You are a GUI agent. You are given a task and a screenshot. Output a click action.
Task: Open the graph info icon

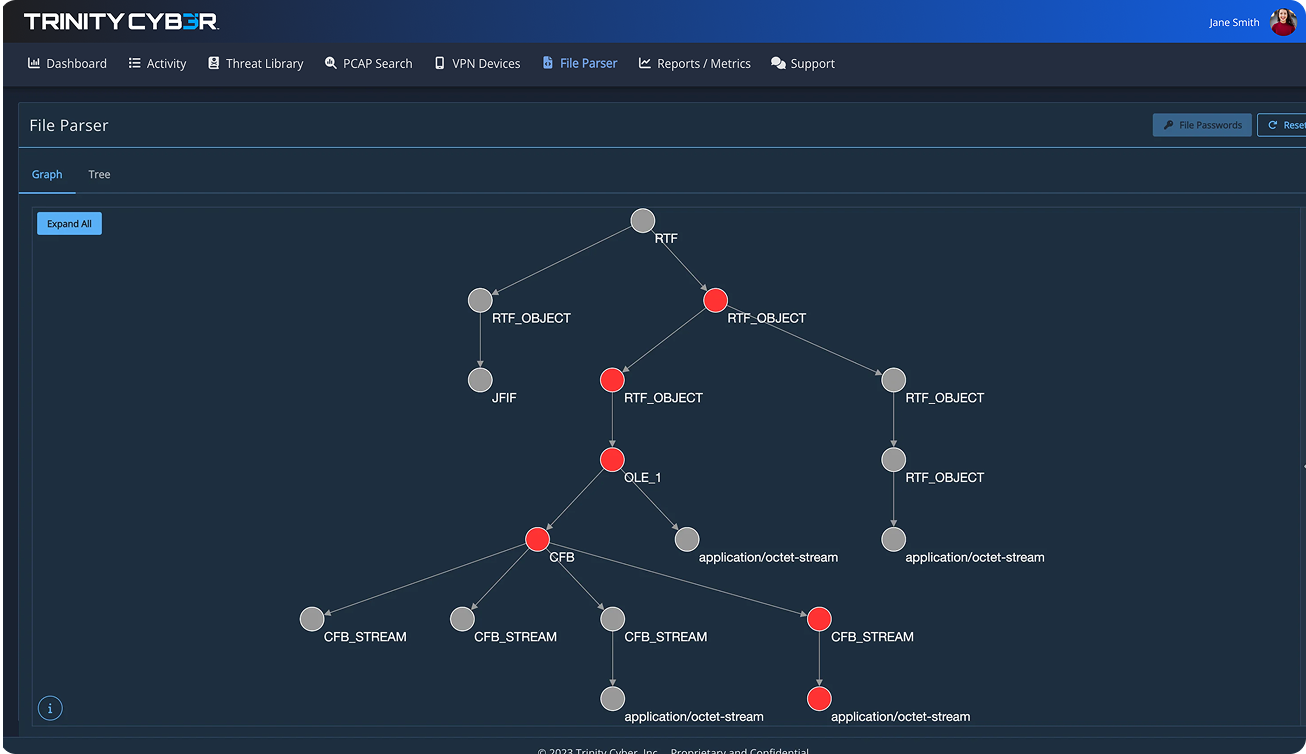(50, 709)
